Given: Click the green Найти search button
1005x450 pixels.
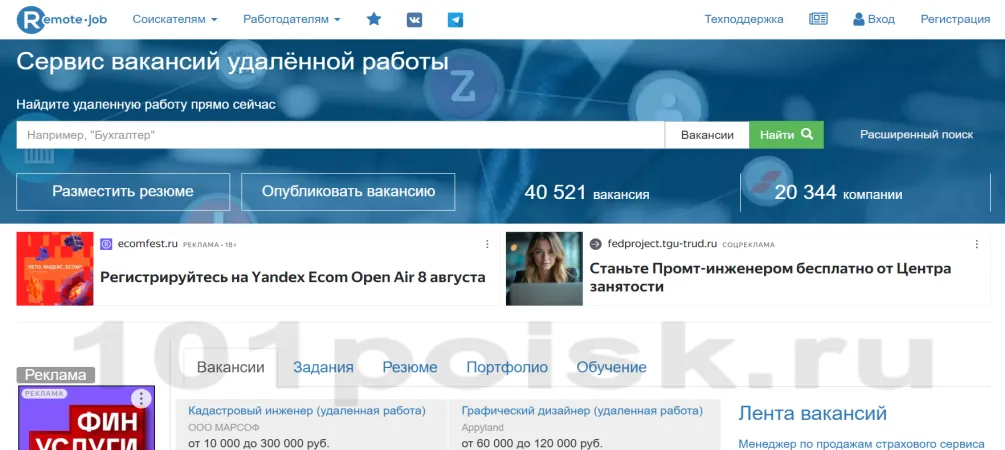Looking at the screenshot, I should (786, 135).
